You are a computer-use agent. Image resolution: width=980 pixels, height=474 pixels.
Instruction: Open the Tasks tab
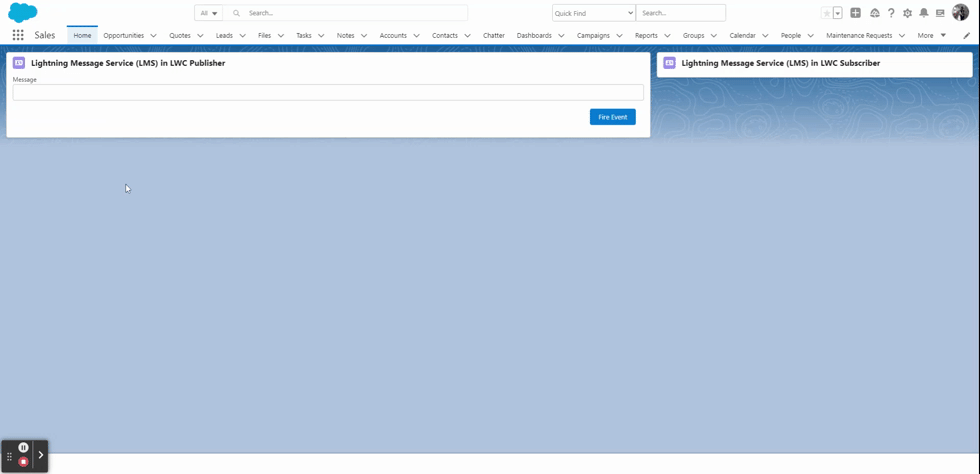point(304,36)
